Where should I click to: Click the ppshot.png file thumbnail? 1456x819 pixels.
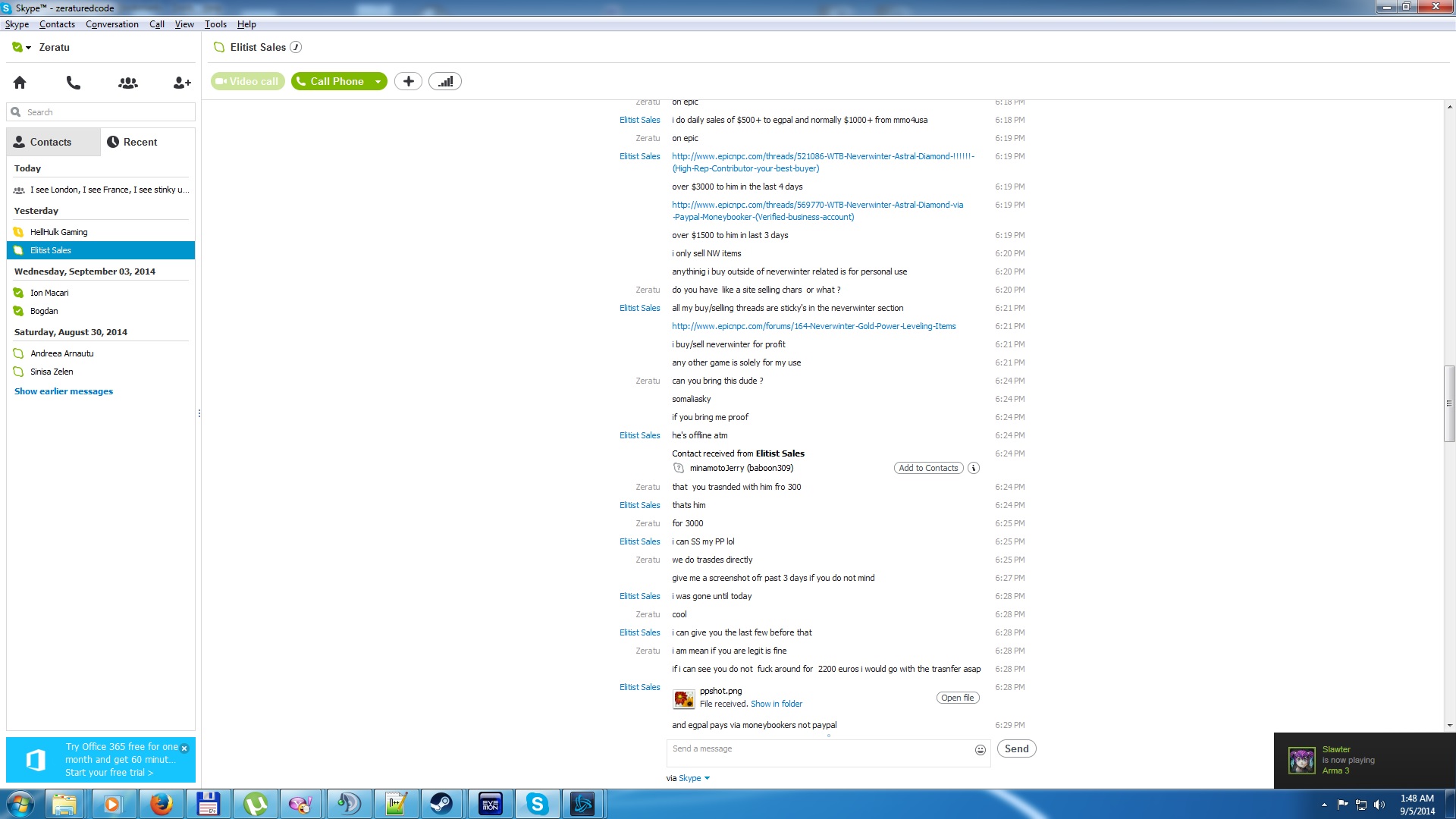[x=684, y=698]
